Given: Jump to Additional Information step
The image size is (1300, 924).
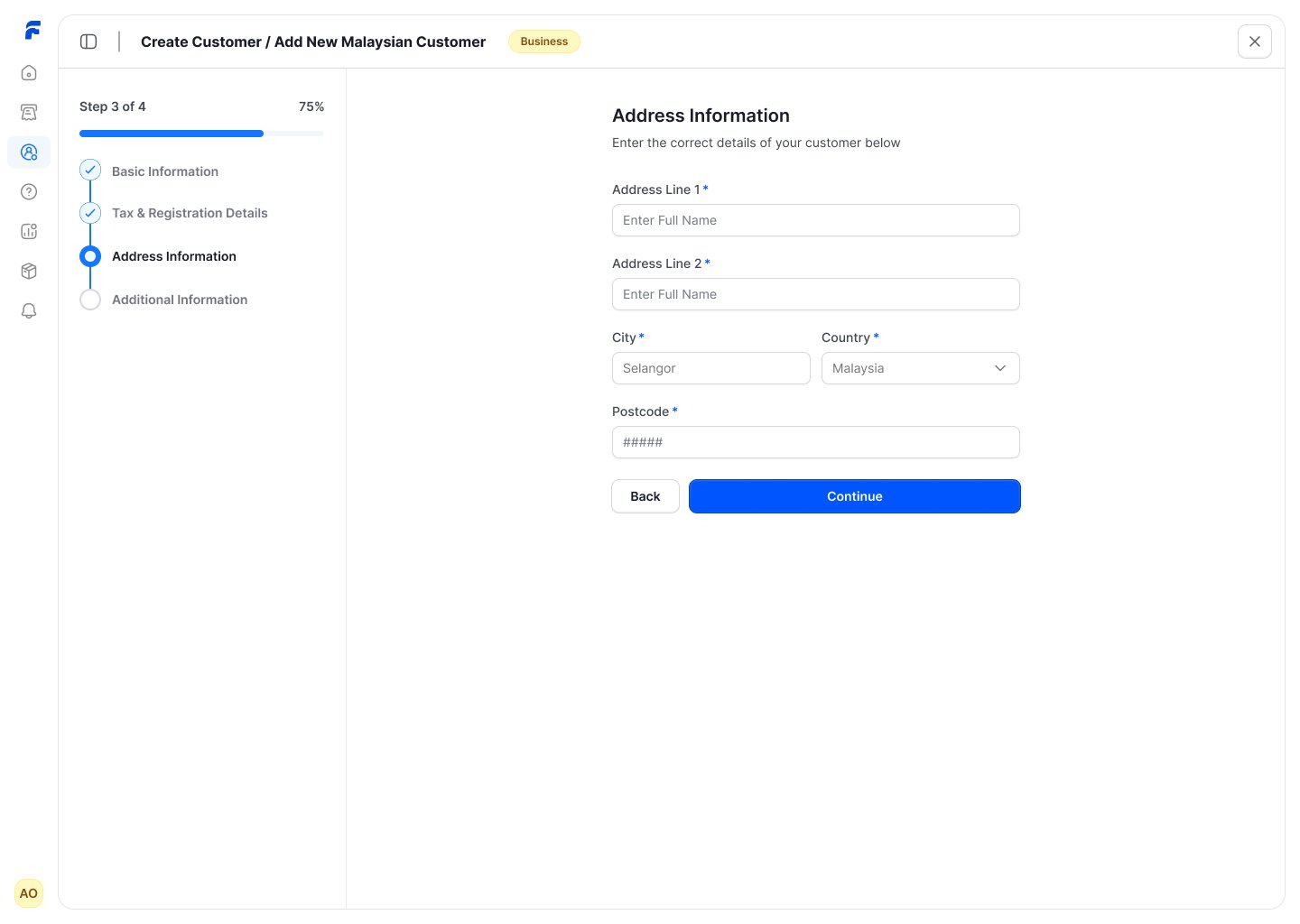Looking at the screenshot, I should [180, 300].
